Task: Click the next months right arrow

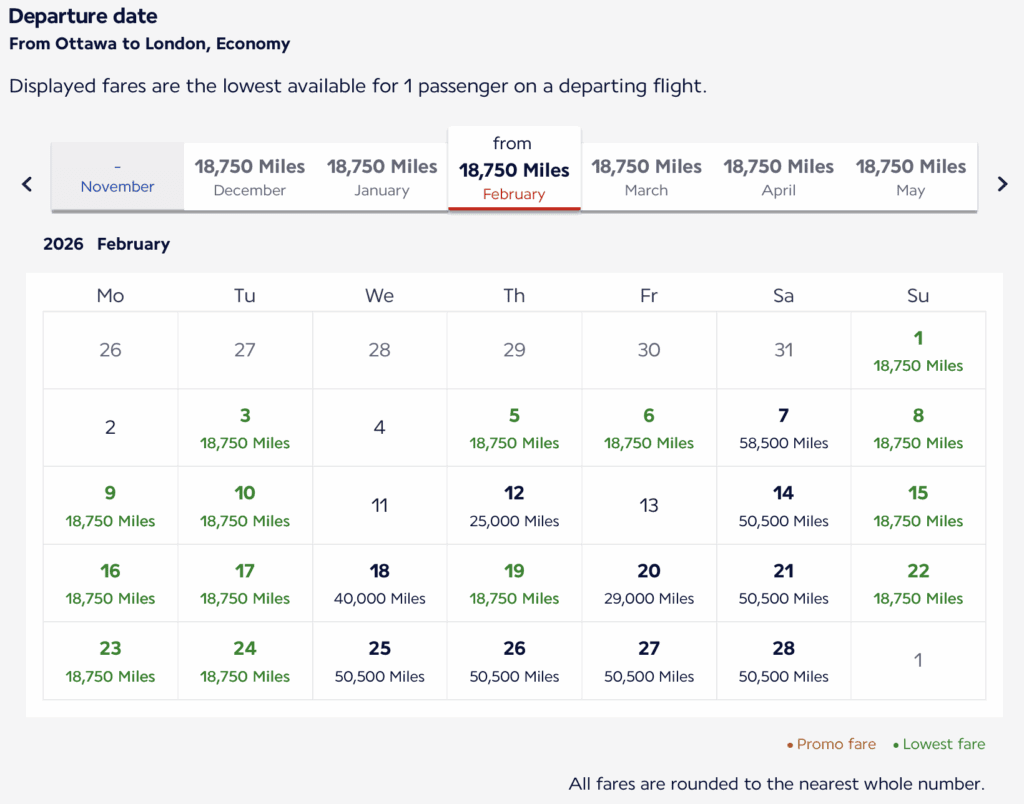Action: click(x=1002, y=183)
